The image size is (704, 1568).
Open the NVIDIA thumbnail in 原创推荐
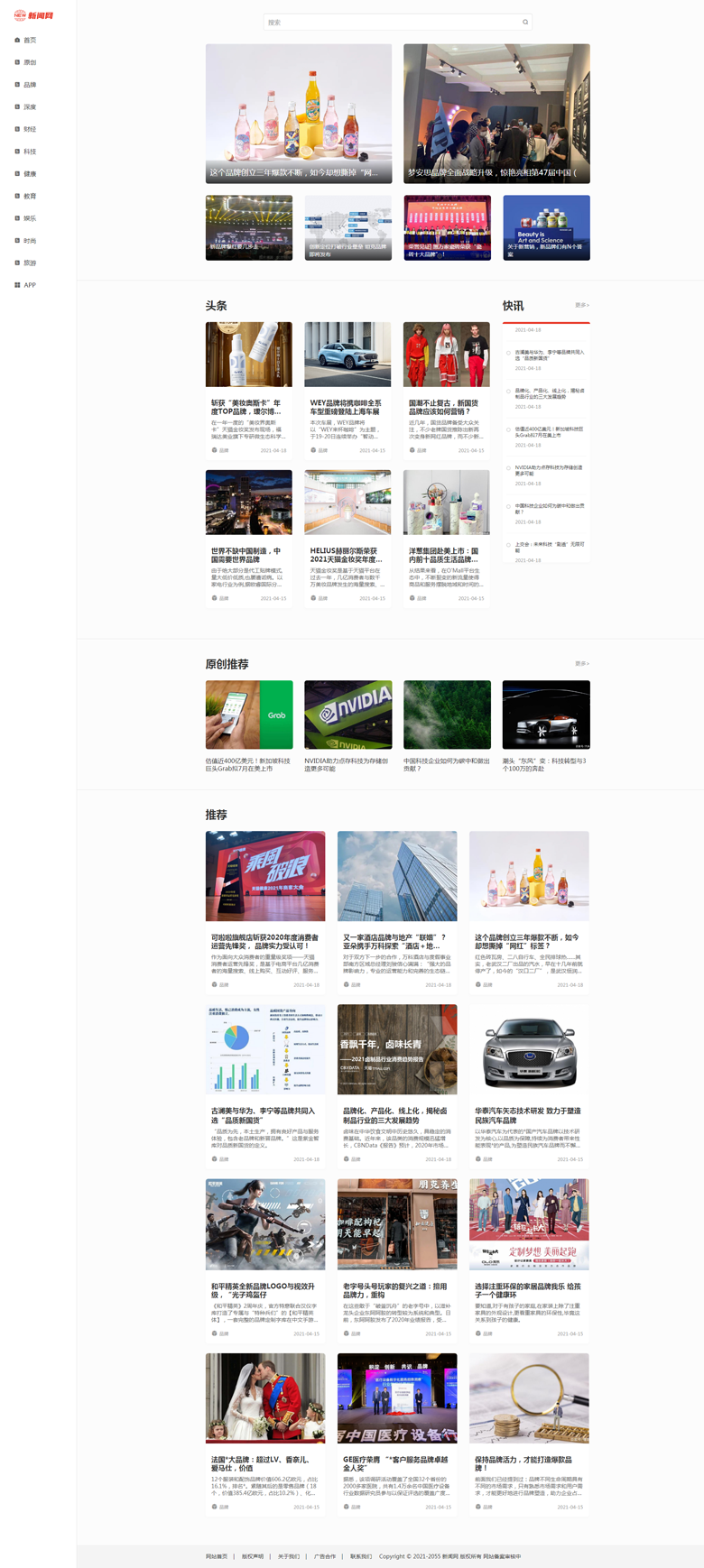pos(347,715)
